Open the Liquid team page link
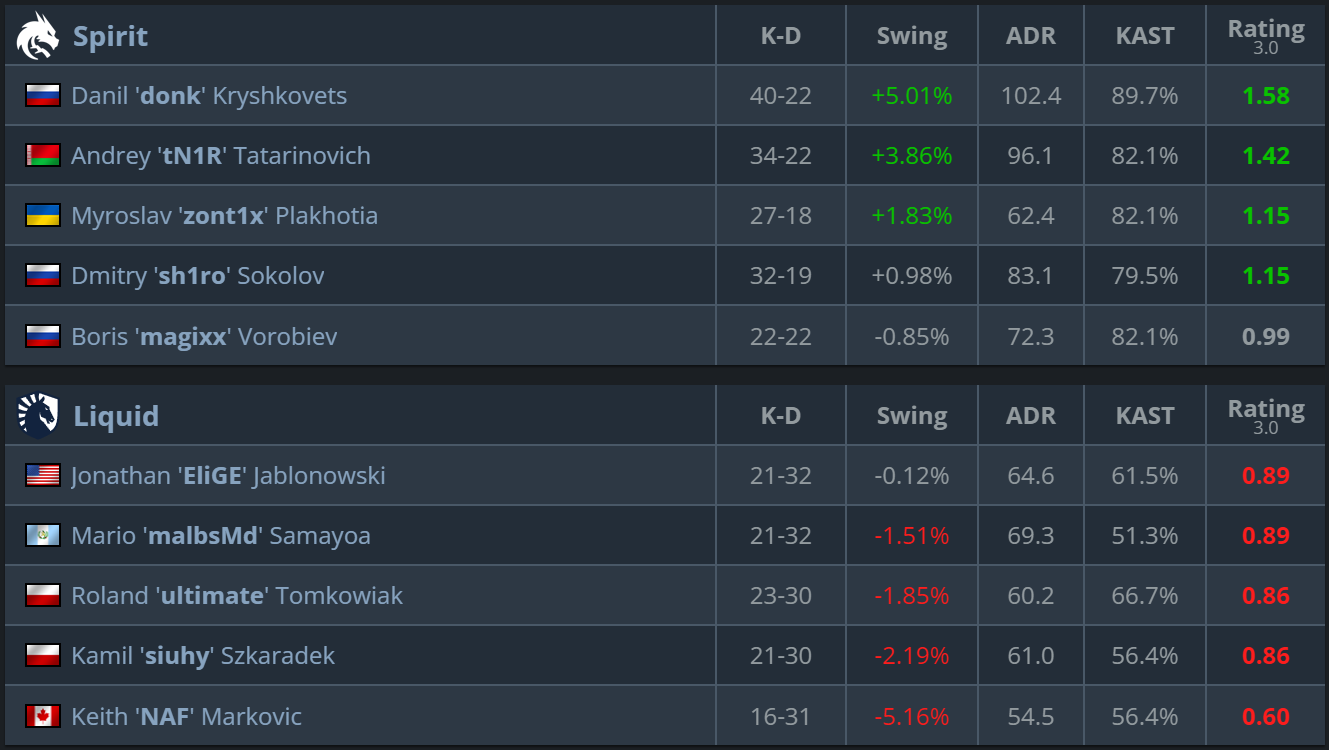Screen dimensions: 1329x750 pos(116,416)
